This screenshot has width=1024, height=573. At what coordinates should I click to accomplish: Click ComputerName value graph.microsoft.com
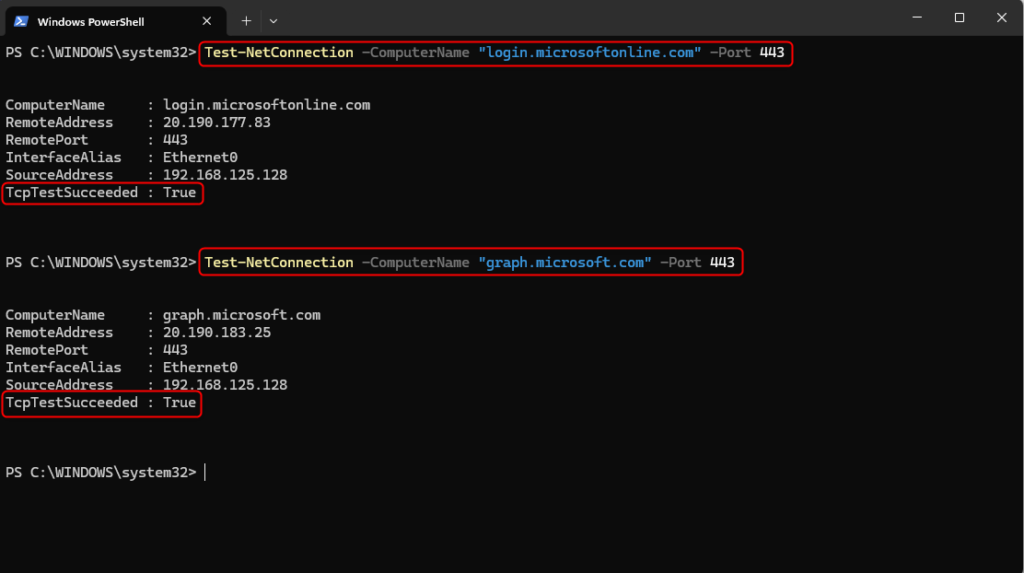point(242,315)
